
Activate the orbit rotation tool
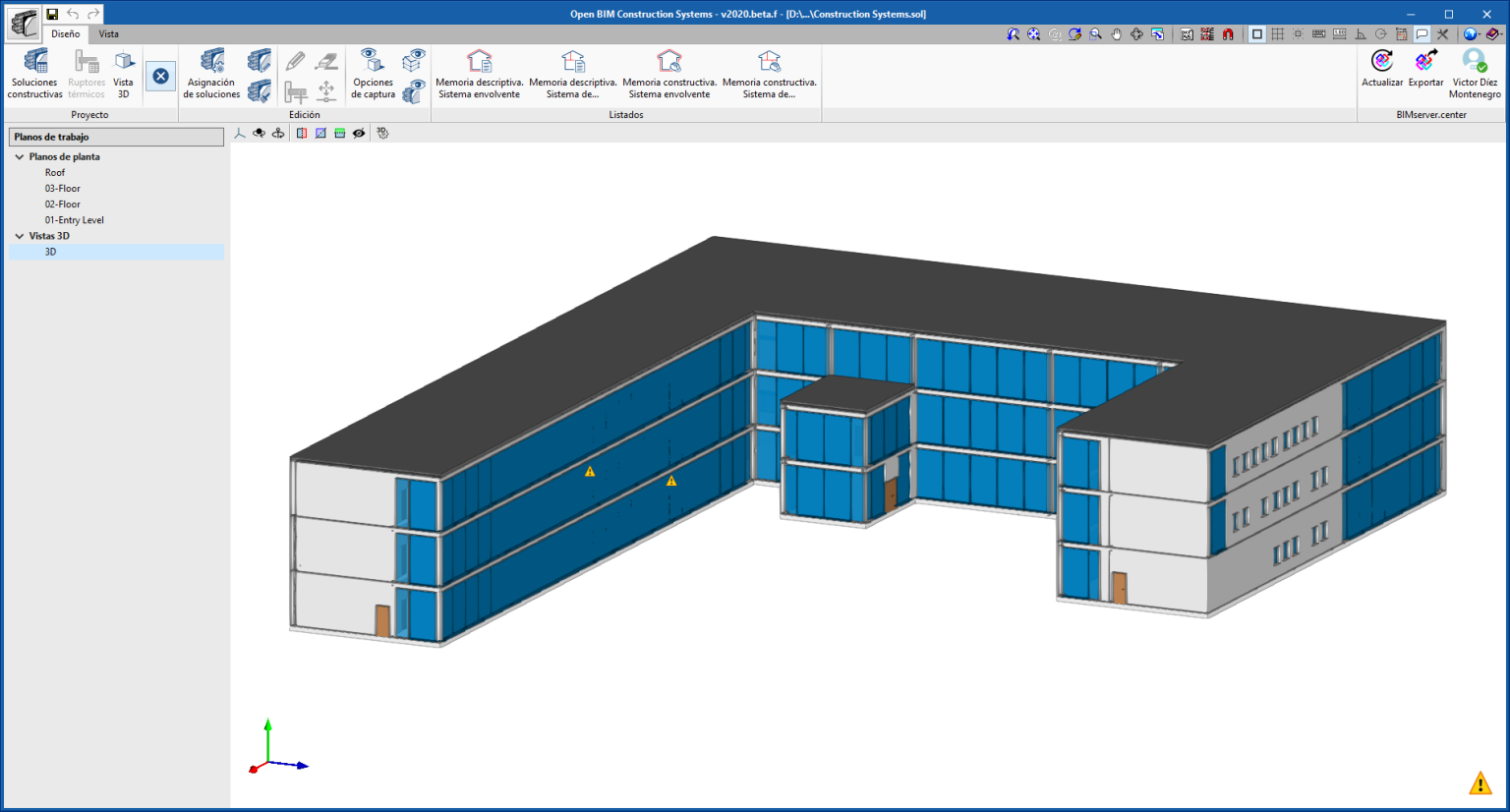(259, 133)
